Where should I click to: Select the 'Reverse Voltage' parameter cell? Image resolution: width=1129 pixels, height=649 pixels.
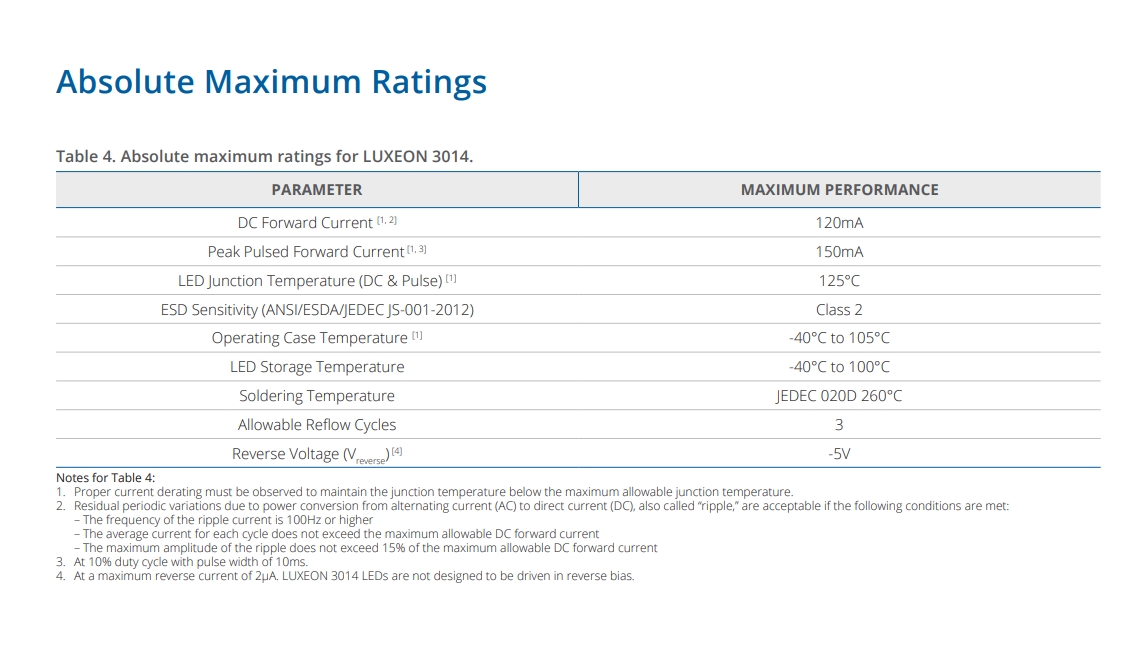(317, 454)
